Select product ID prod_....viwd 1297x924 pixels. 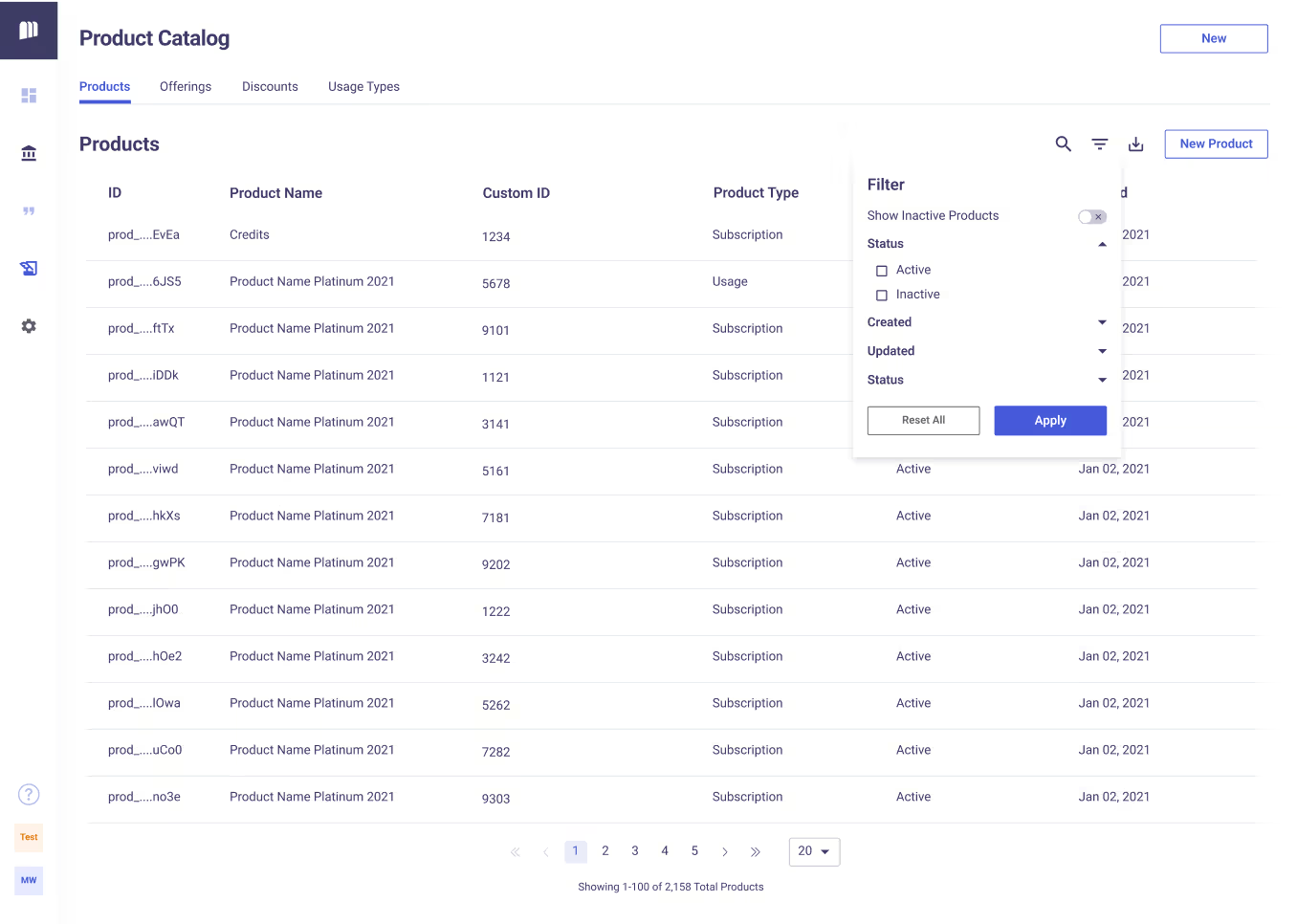pyautogui.click(x=143, y=470)
